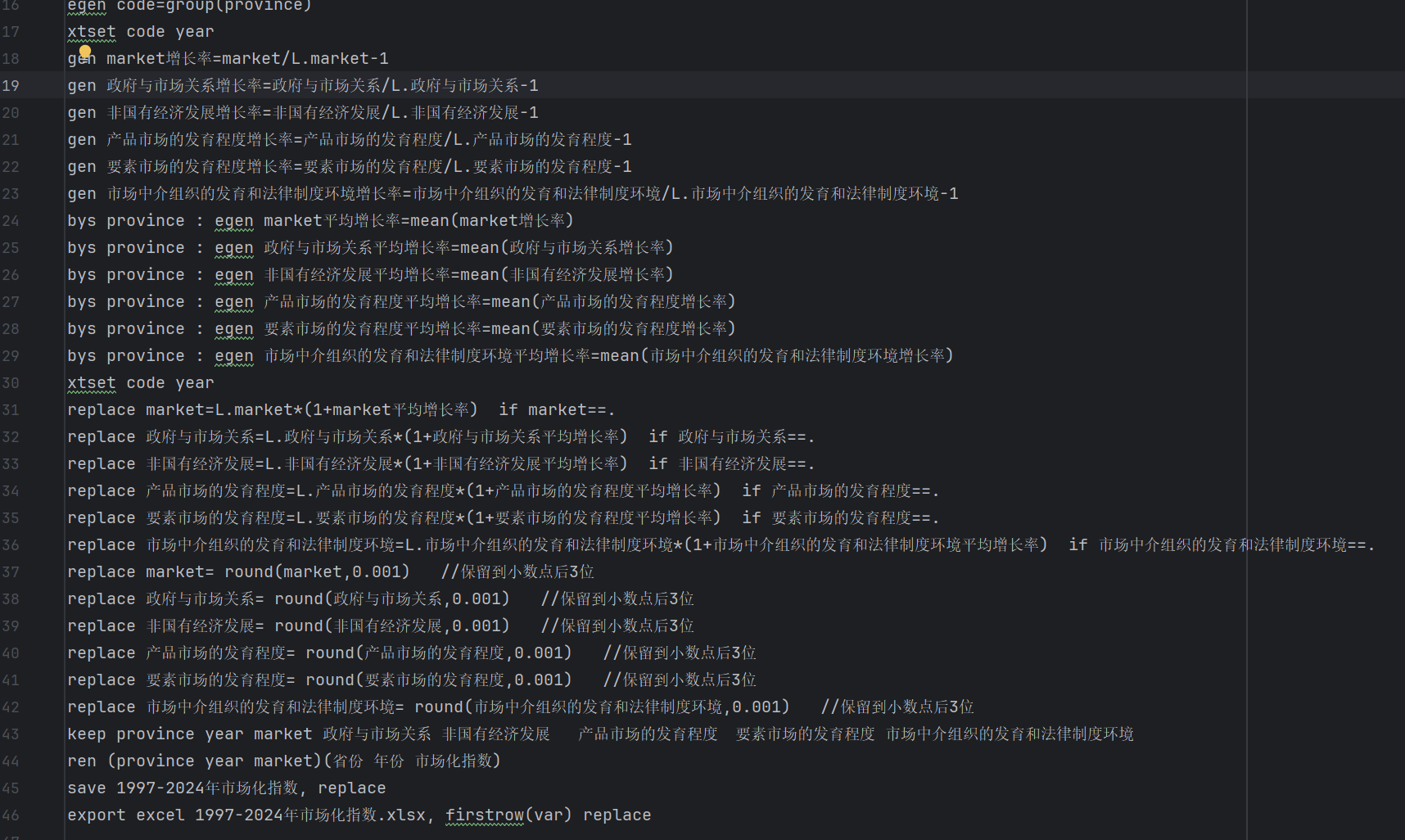Click underlined egen on line 24
Screen dimensions: 1405x840
tap(234, 221)
